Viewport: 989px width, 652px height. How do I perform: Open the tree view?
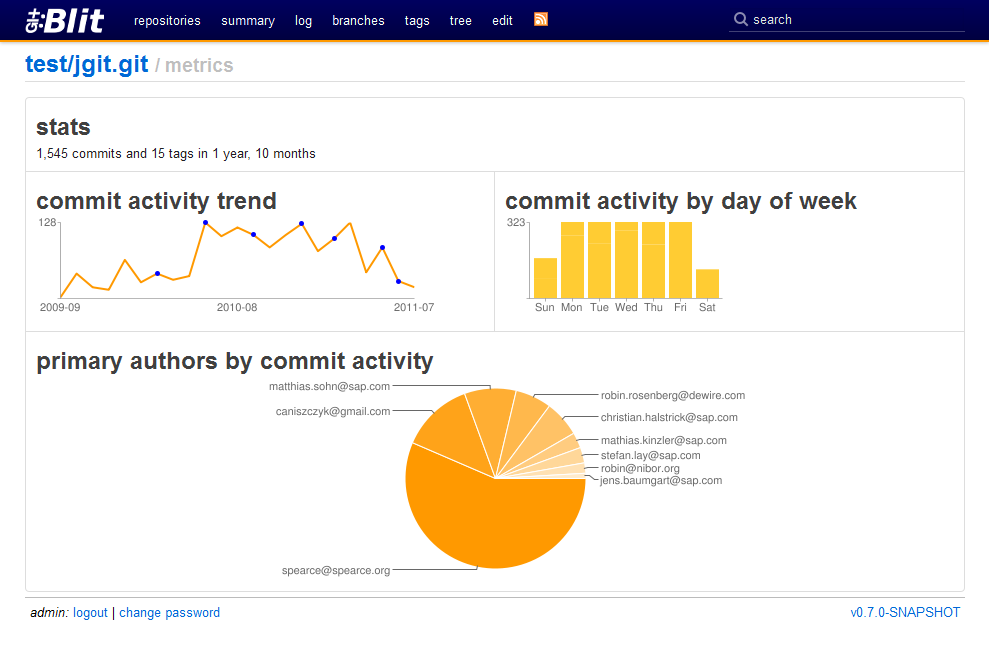[460, 20]
